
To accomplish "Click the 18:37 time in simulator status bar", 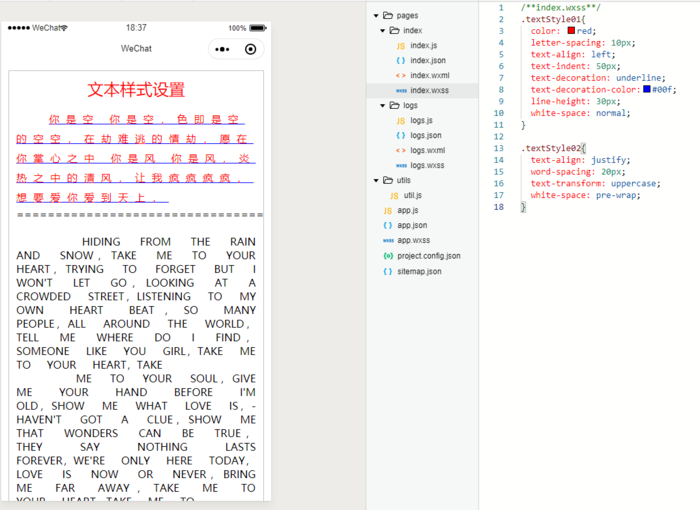I will pos(136,28).
